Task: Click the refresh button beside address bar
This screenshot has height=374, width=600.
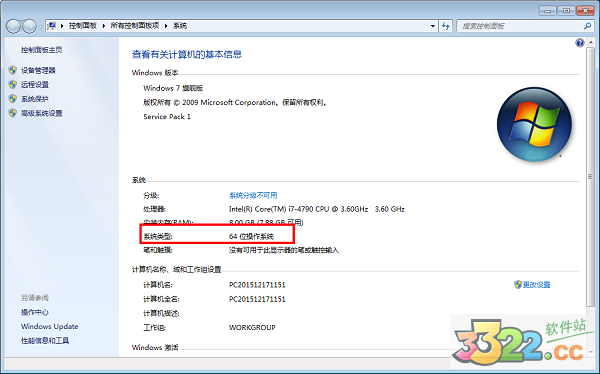Action: coord(446,26)
